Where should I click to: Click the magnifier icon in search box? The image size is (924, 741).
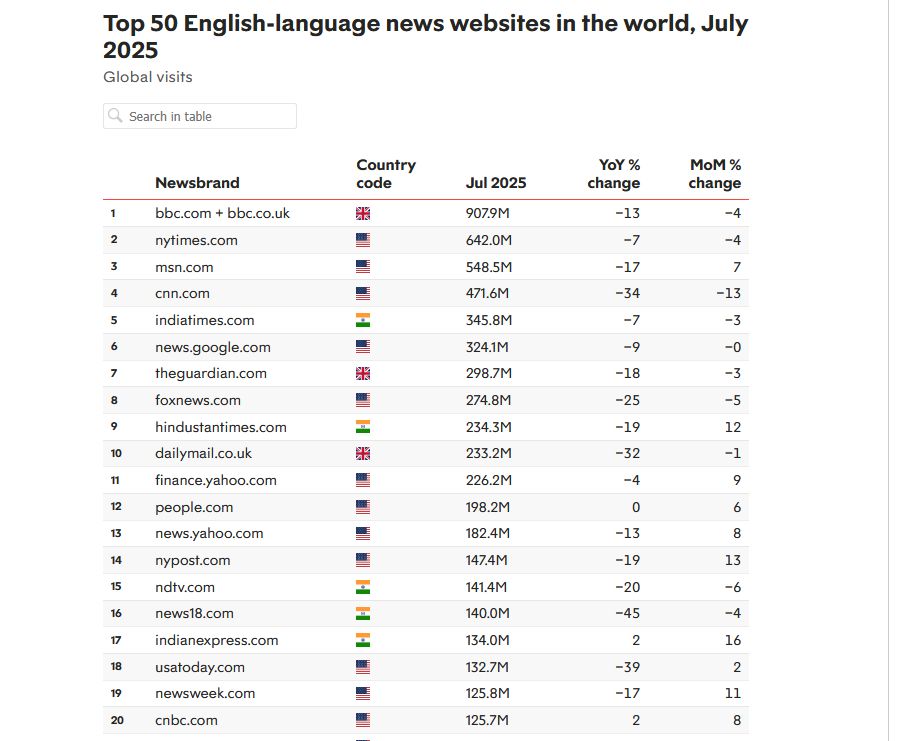pyautogui.click(x=116, y=116)
